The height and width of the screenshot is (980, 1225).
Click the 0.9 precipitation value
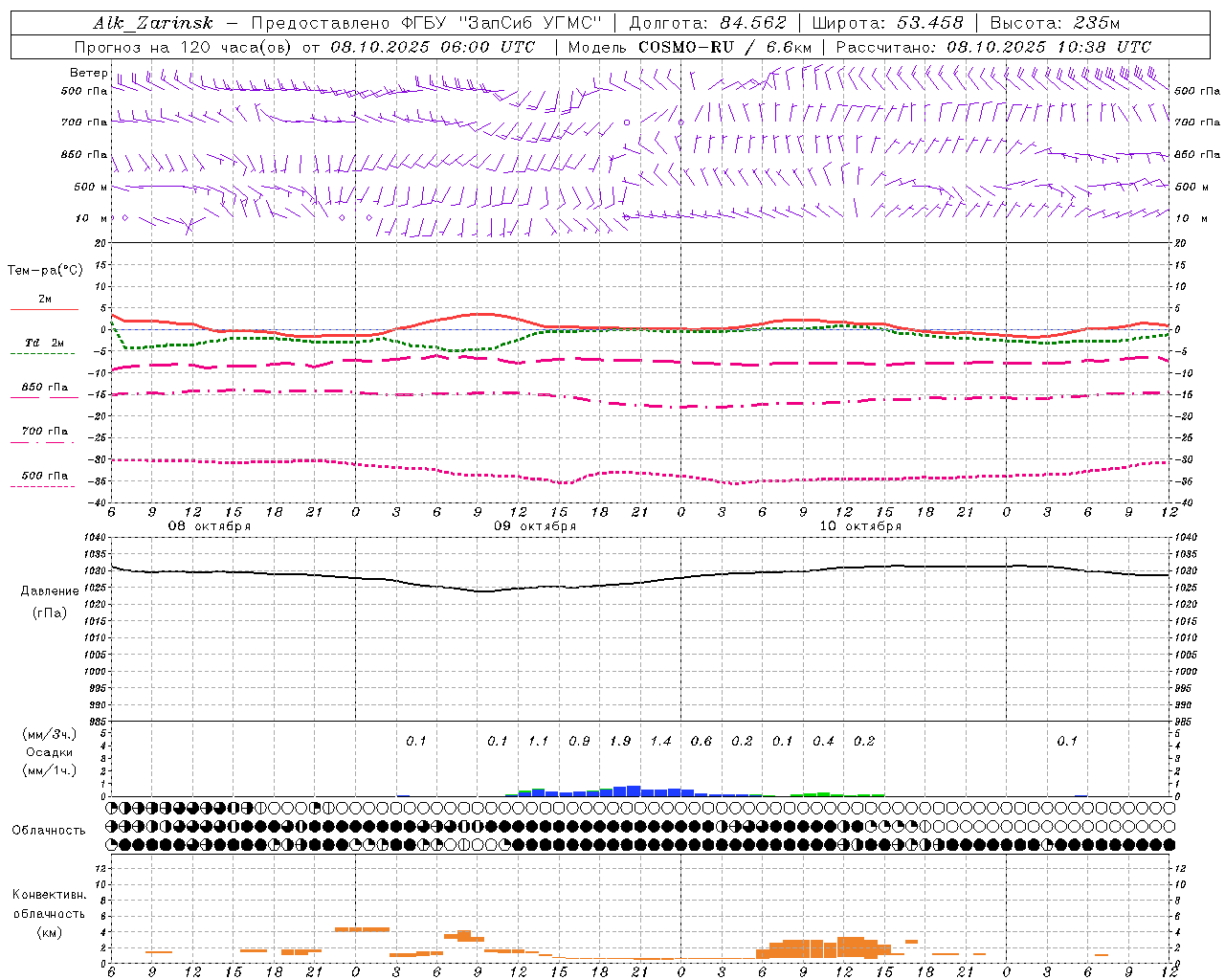click(x=579, y=741)
